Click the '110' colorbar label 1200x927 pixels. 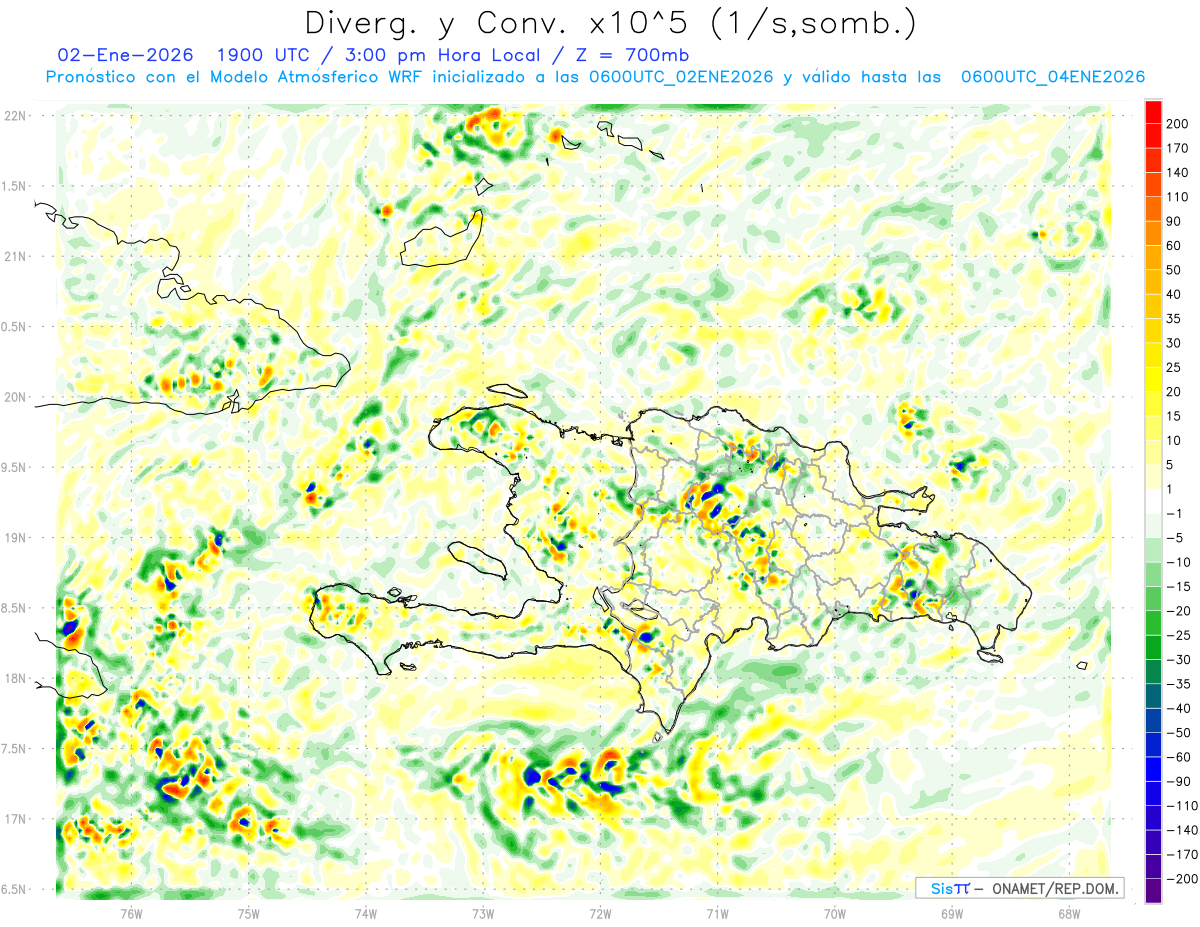coord(1177,197)
